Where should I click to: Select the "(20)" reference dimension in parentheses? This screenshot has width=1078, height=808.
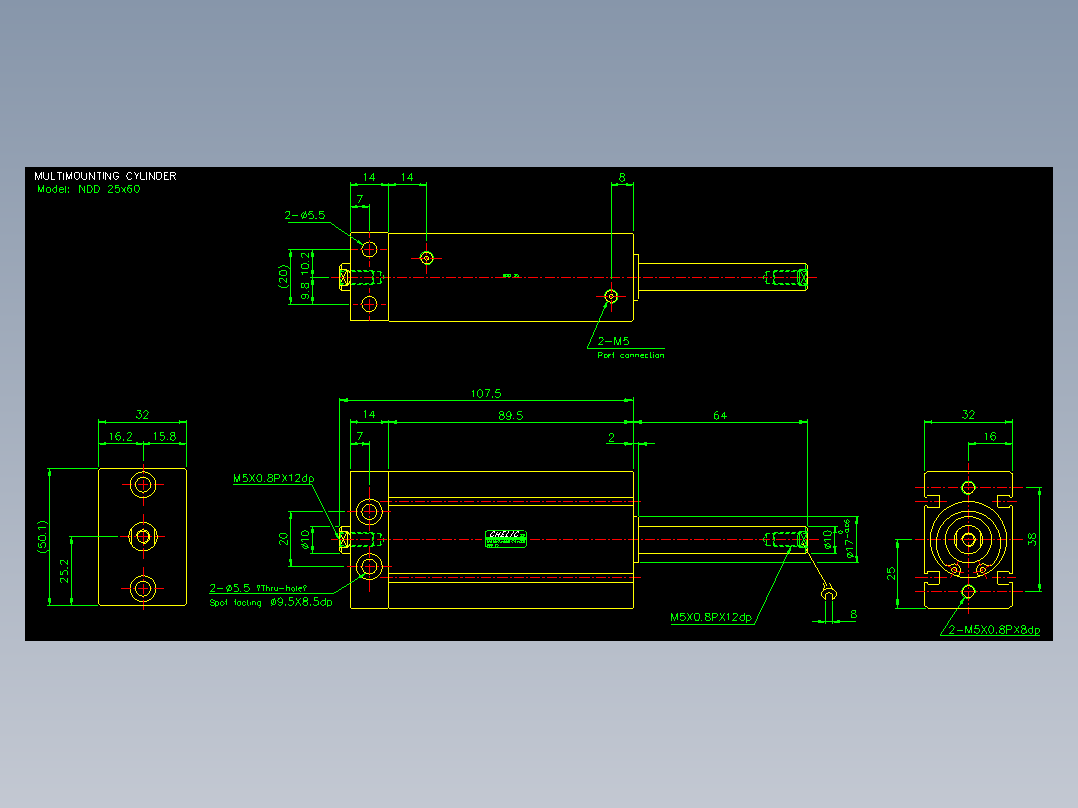(283, 276)
